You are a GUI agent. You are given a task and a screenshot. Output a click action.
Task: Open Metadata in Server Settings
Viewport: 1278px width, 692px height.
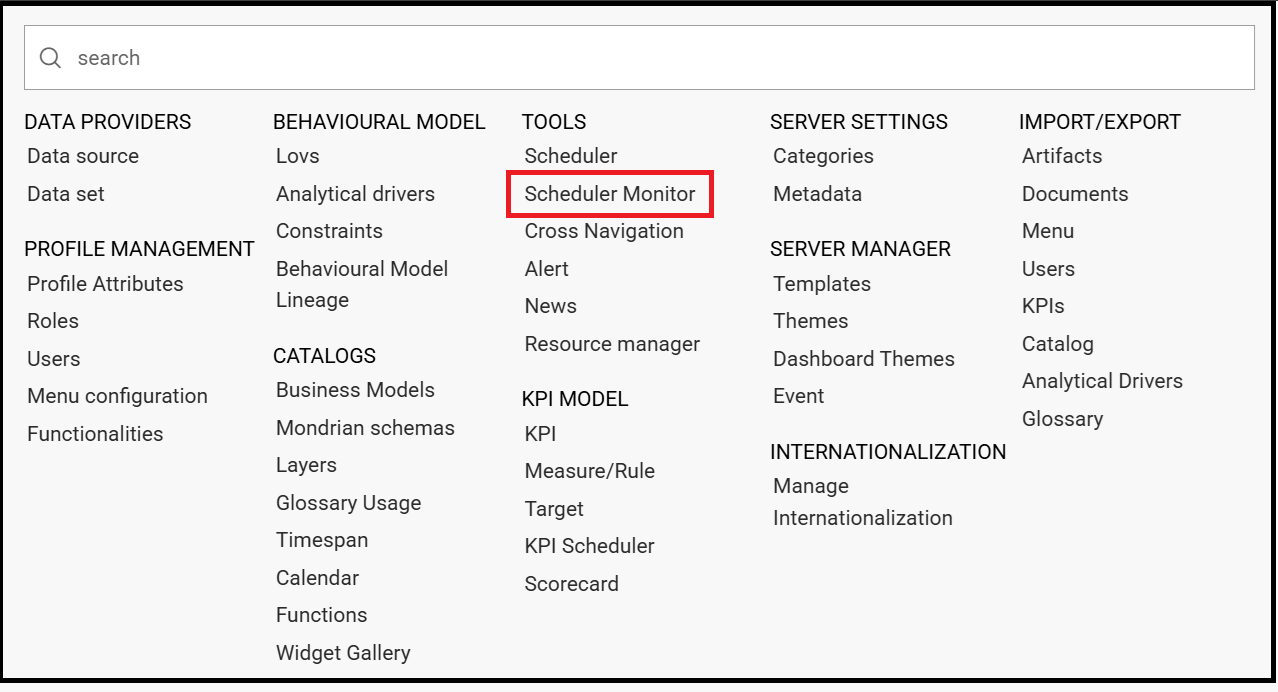pyautogui.click(x=817, y=194)
